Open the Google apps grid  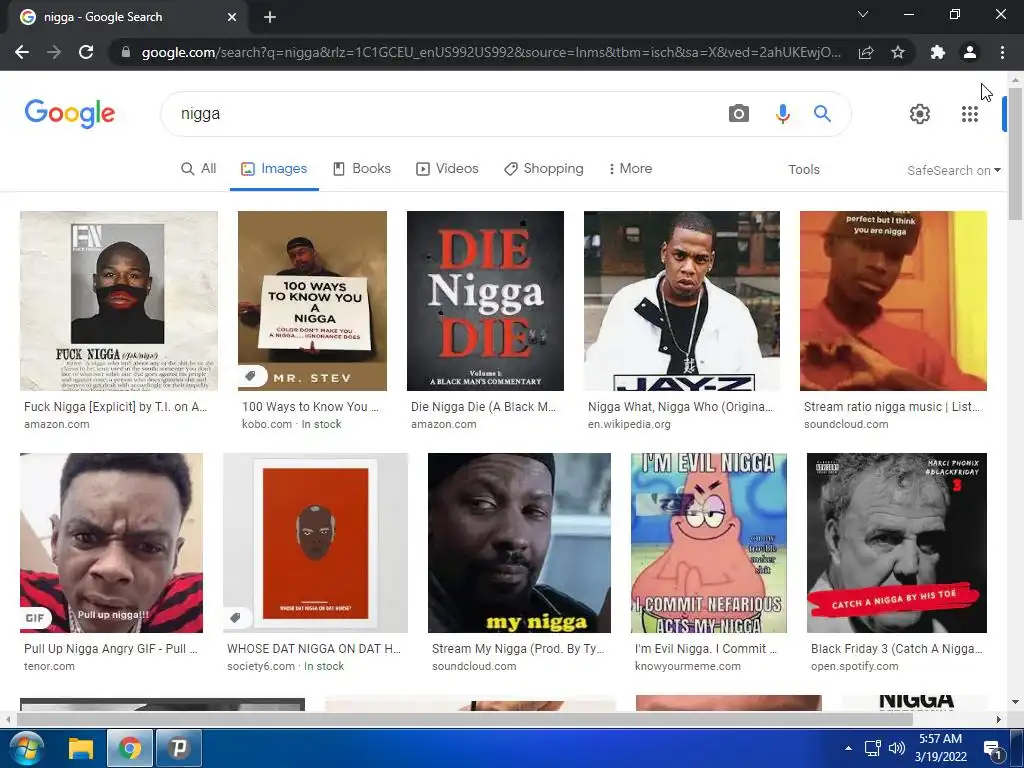tap(970, 114)
